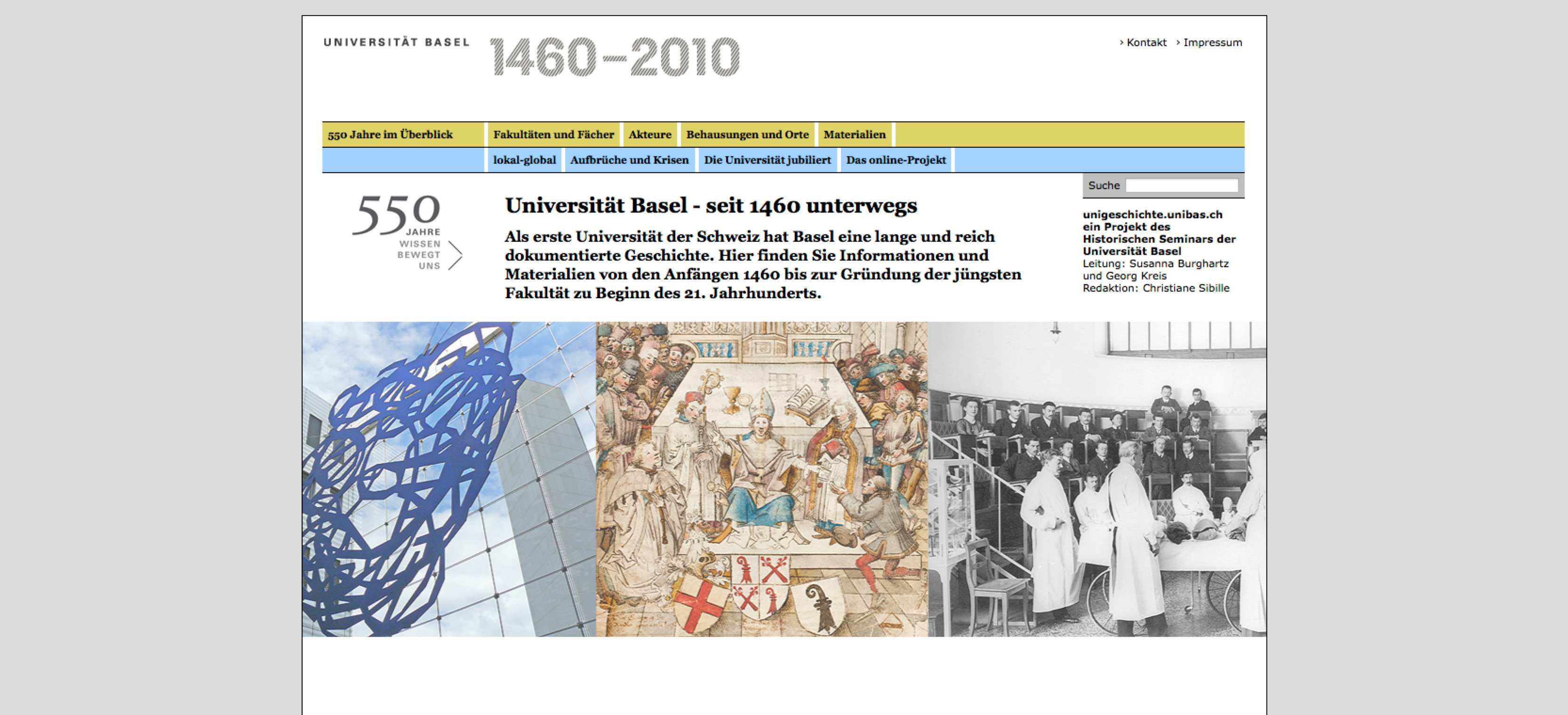The width and height of the screenshot is (1568, 715).
Task: Click the heading Universität Basel seit 1460 unterwegs
Action: pos(711,206)
